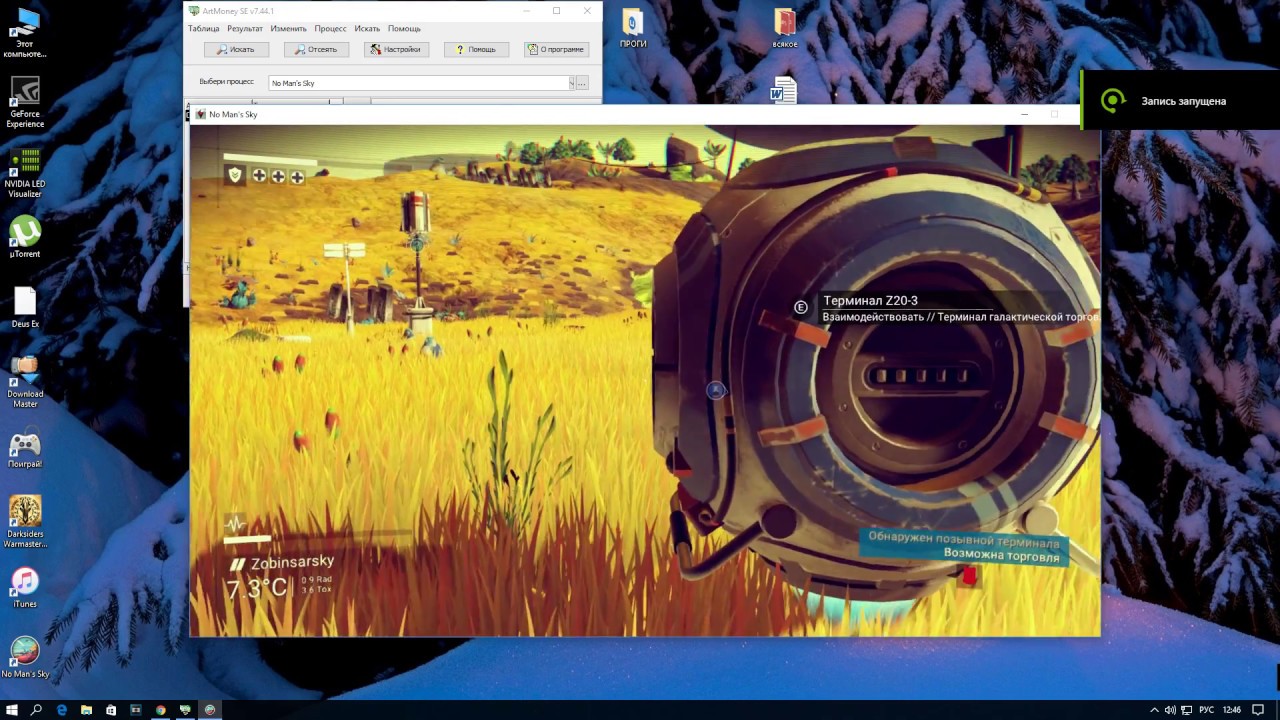Open the всякое desktop archive icon
The width and height of the screenshot is (1280, 720).
click(x=785, y=28)
